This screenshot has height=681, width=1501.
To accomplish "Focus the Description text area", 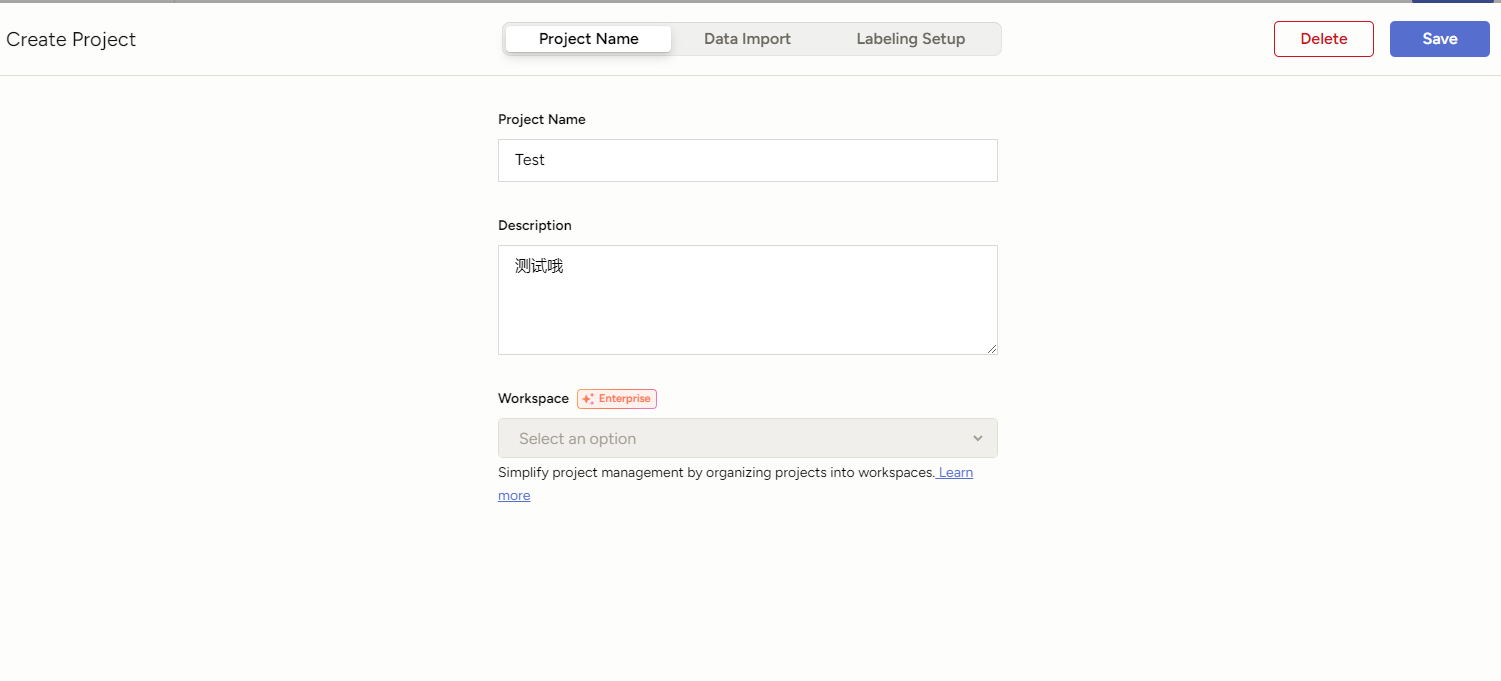I will (x=747, y=310).
